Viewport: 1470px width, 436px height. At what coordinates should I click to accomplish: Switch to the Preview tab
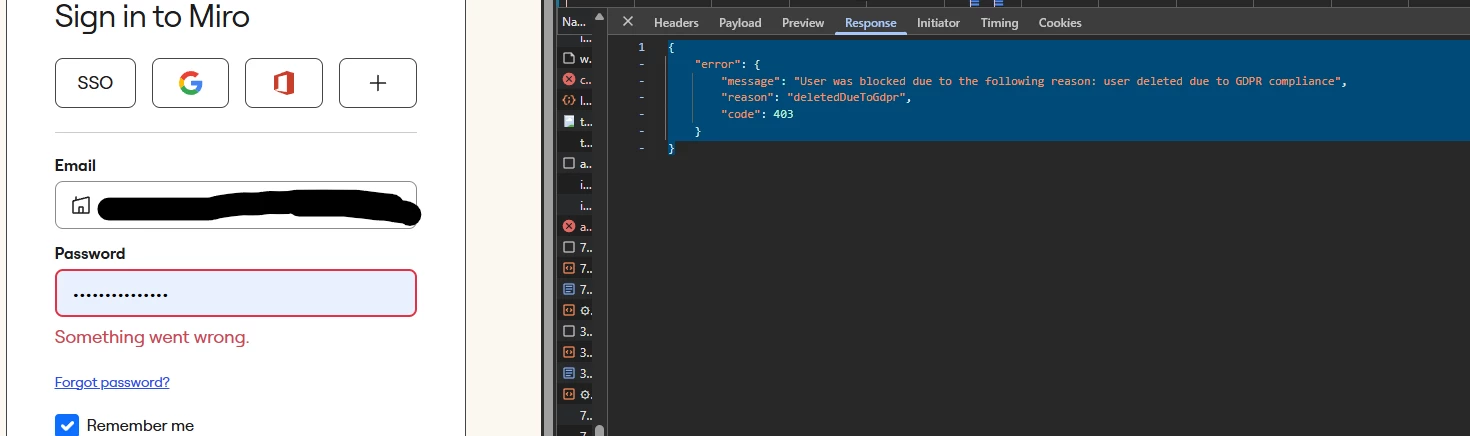(x=803, y=23)
